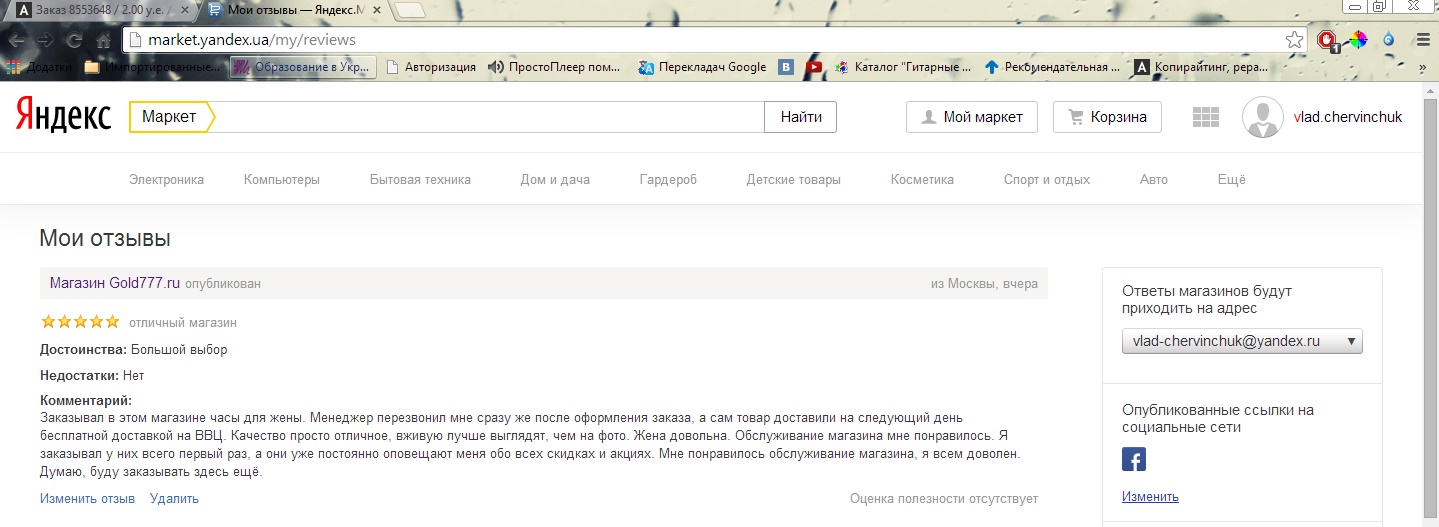
Task: Open the Додатки apps shortcut
Action: (41, 67)
